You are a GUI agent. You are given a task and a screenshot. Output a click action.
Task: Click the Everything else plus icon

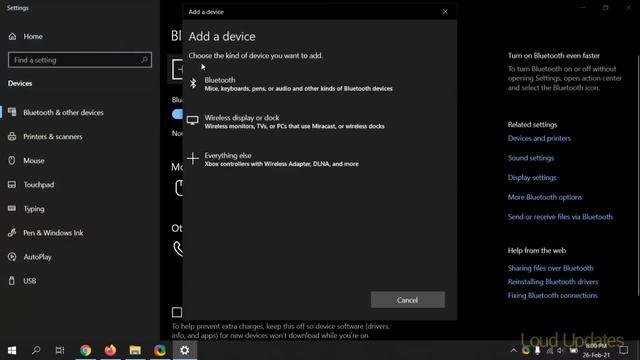pyautogui.click(x=193, y=158)
